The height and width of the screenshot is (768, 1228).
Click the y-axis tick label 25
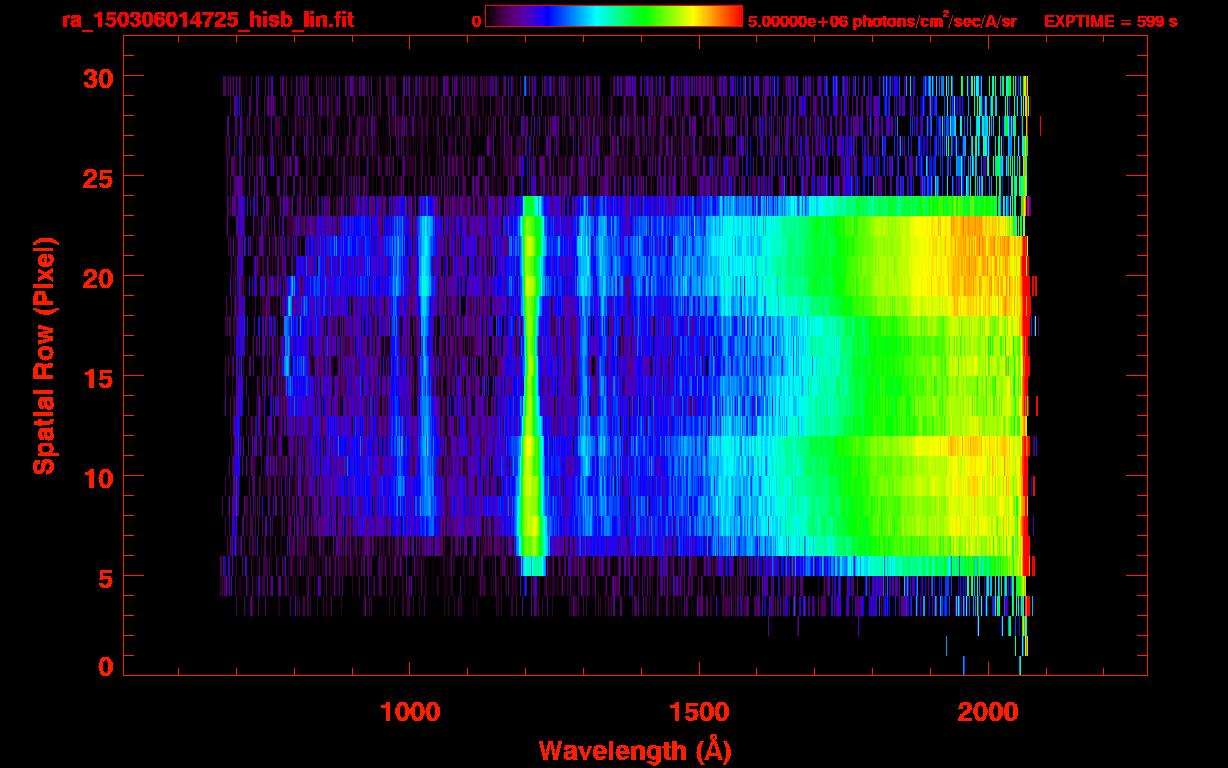pos(99,177)
